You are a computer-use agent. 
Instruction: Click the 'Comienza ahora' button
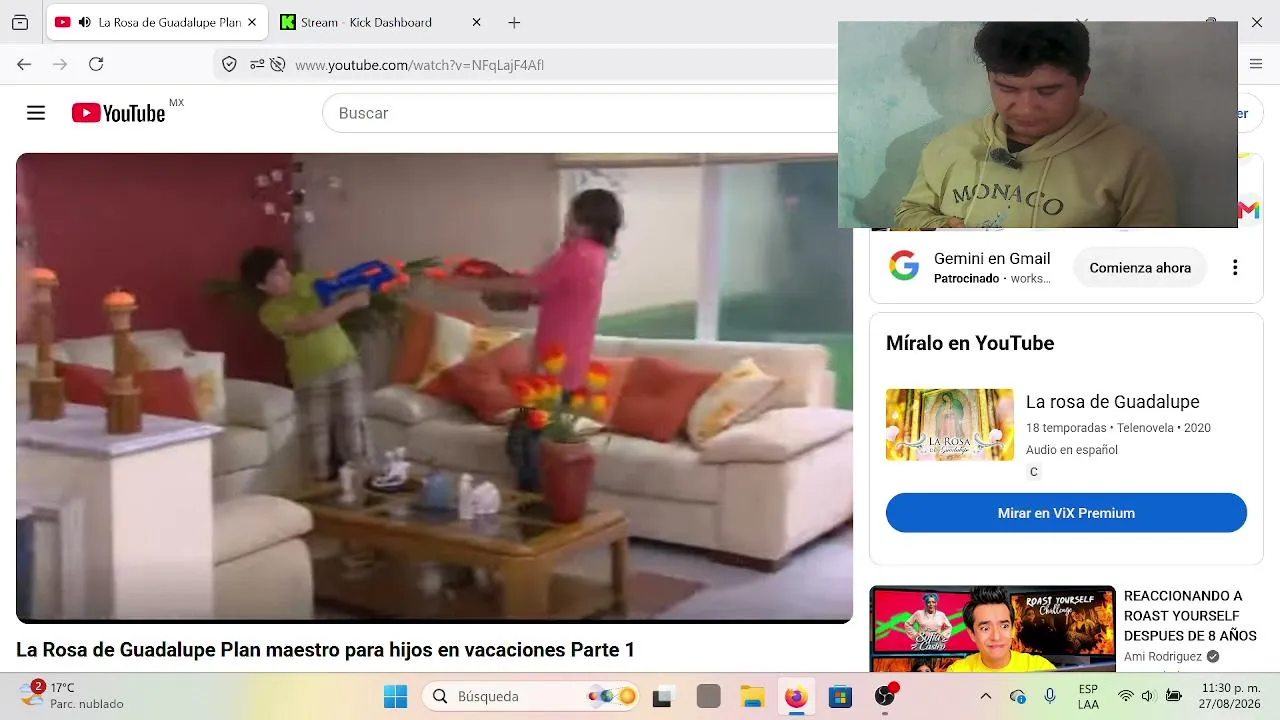pos(1140,268)
